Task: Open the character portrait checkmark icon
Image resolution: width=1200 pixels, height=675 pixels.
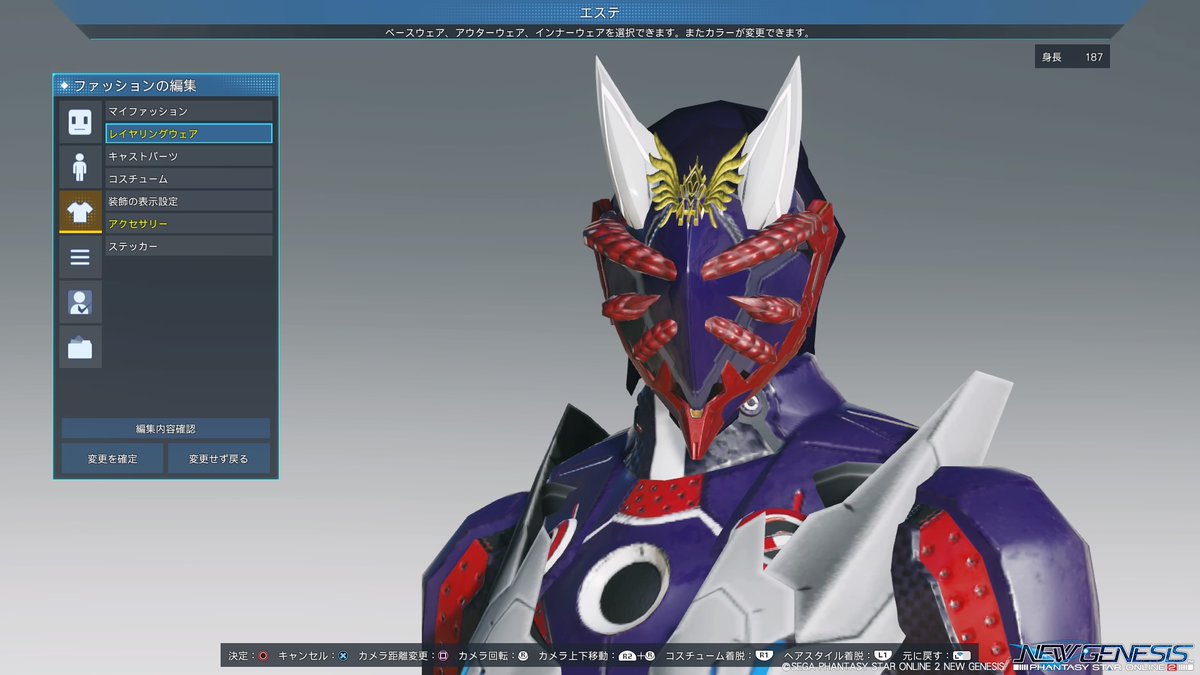Action: 80,302
